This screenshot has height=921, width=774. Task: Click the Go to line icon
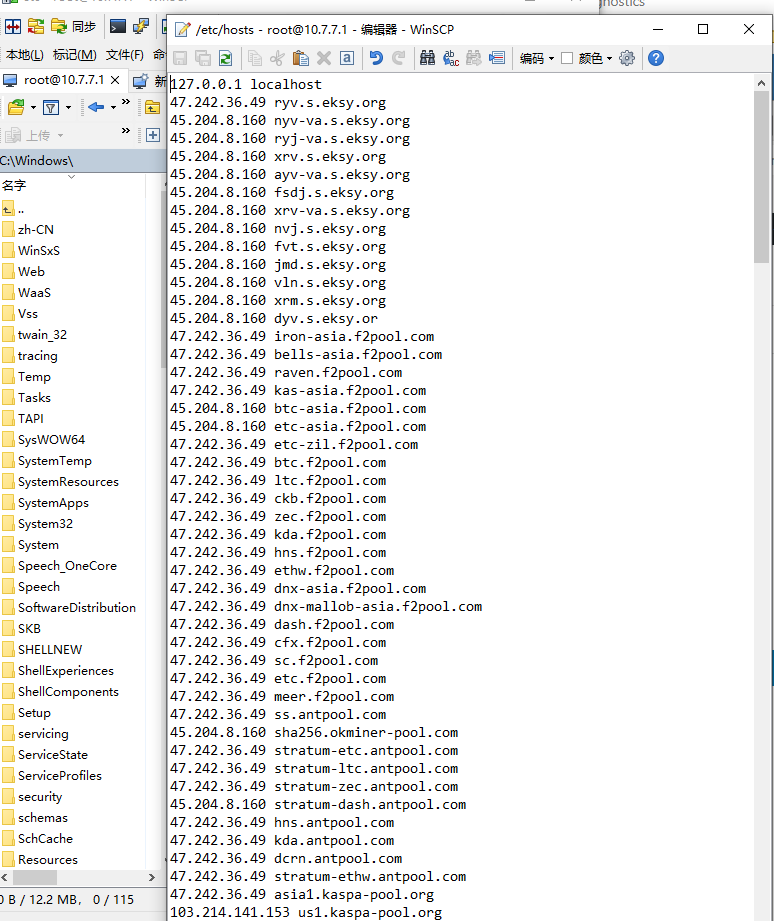(497, 58)
